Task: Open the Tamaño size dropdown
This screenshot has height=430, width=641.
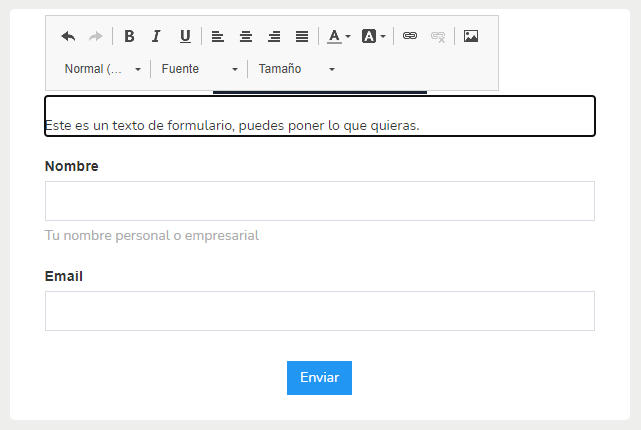Action: coord(296,69)
